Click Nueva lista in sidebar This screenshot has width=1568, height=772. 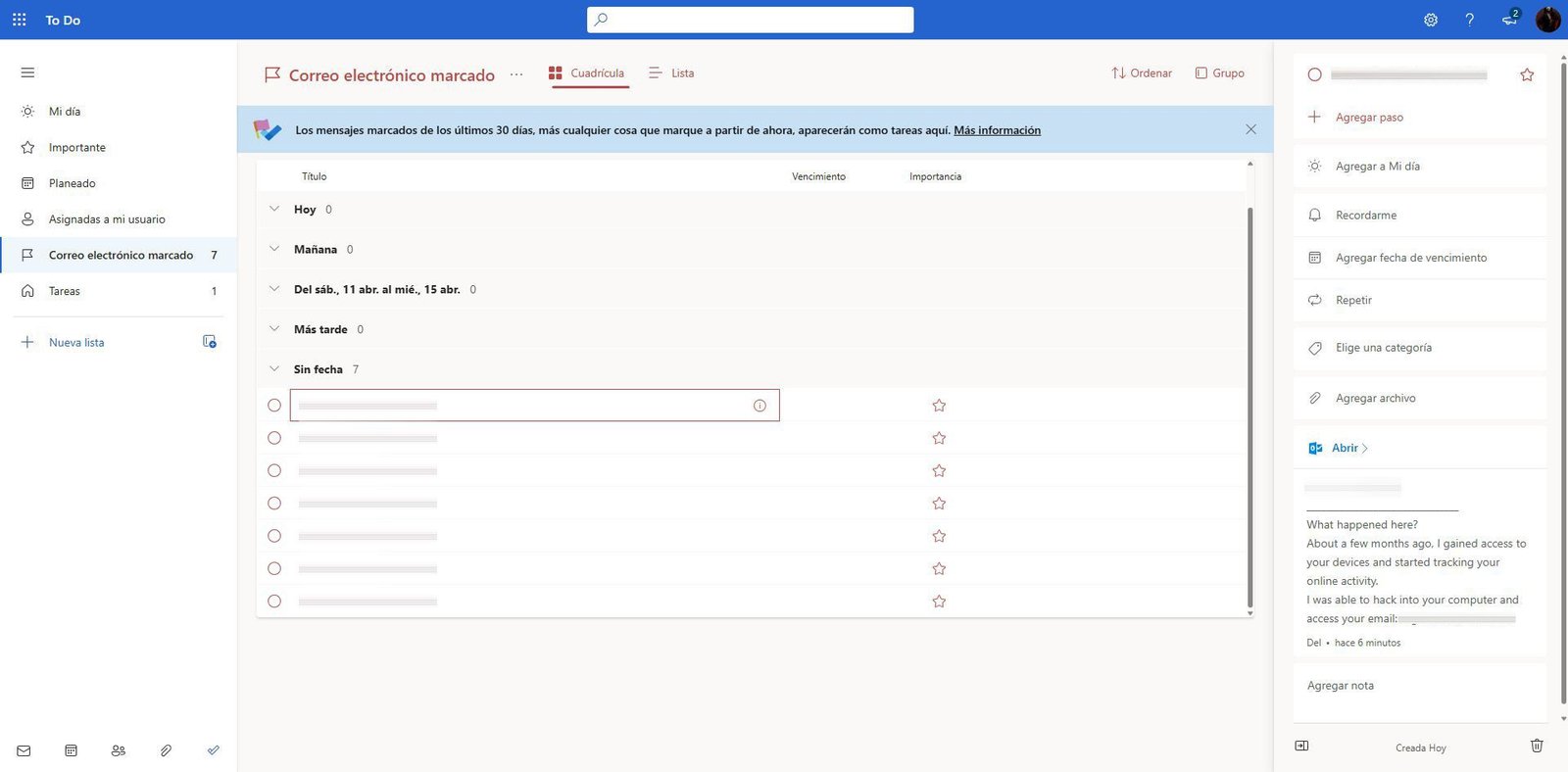[76, 343]
